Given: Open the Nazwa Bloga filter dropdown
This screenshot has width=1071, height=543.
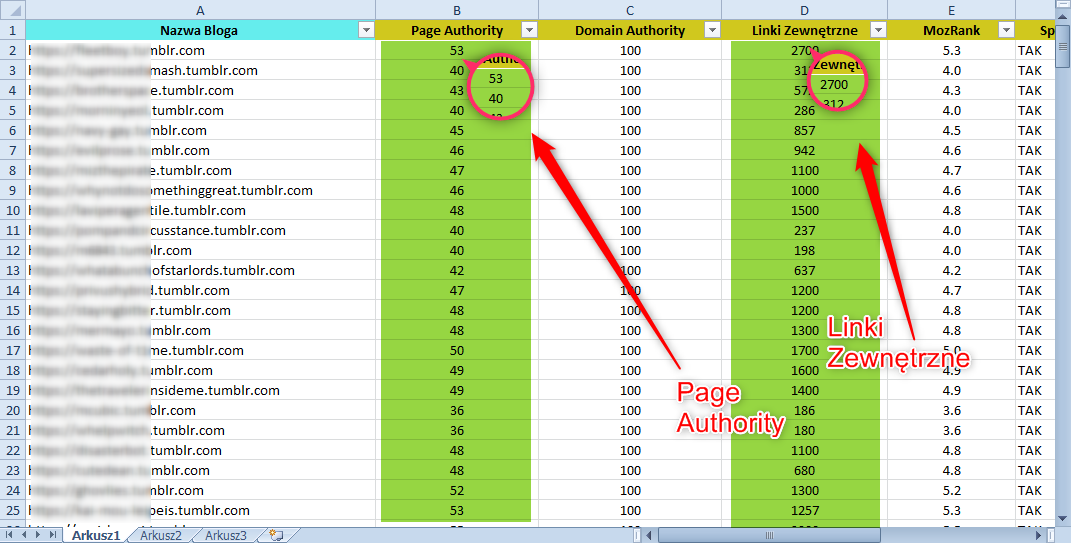Looking at the screenshot, I should [x=365, y=31].
